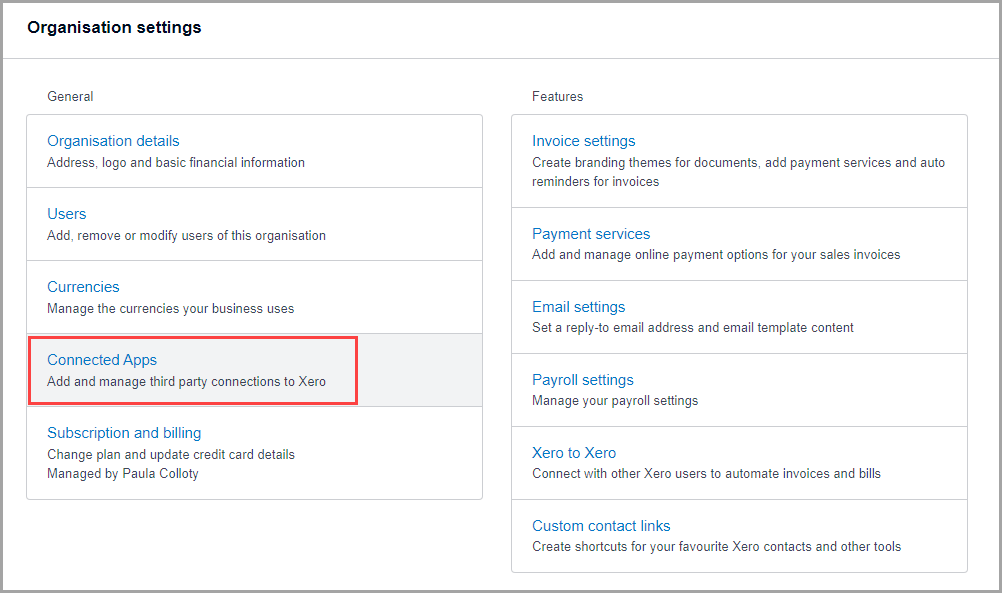Click the 'Organisation settings' page title
The image size is (1002, 593).
point(114,27)
